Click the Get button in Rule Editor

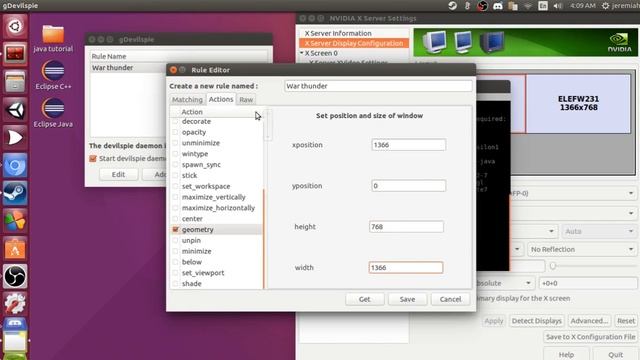click(364, 299)
